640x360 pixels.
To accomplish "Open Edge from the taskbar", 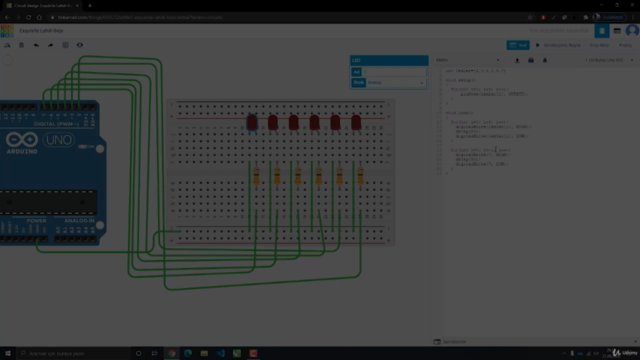I will coord(188,353).
